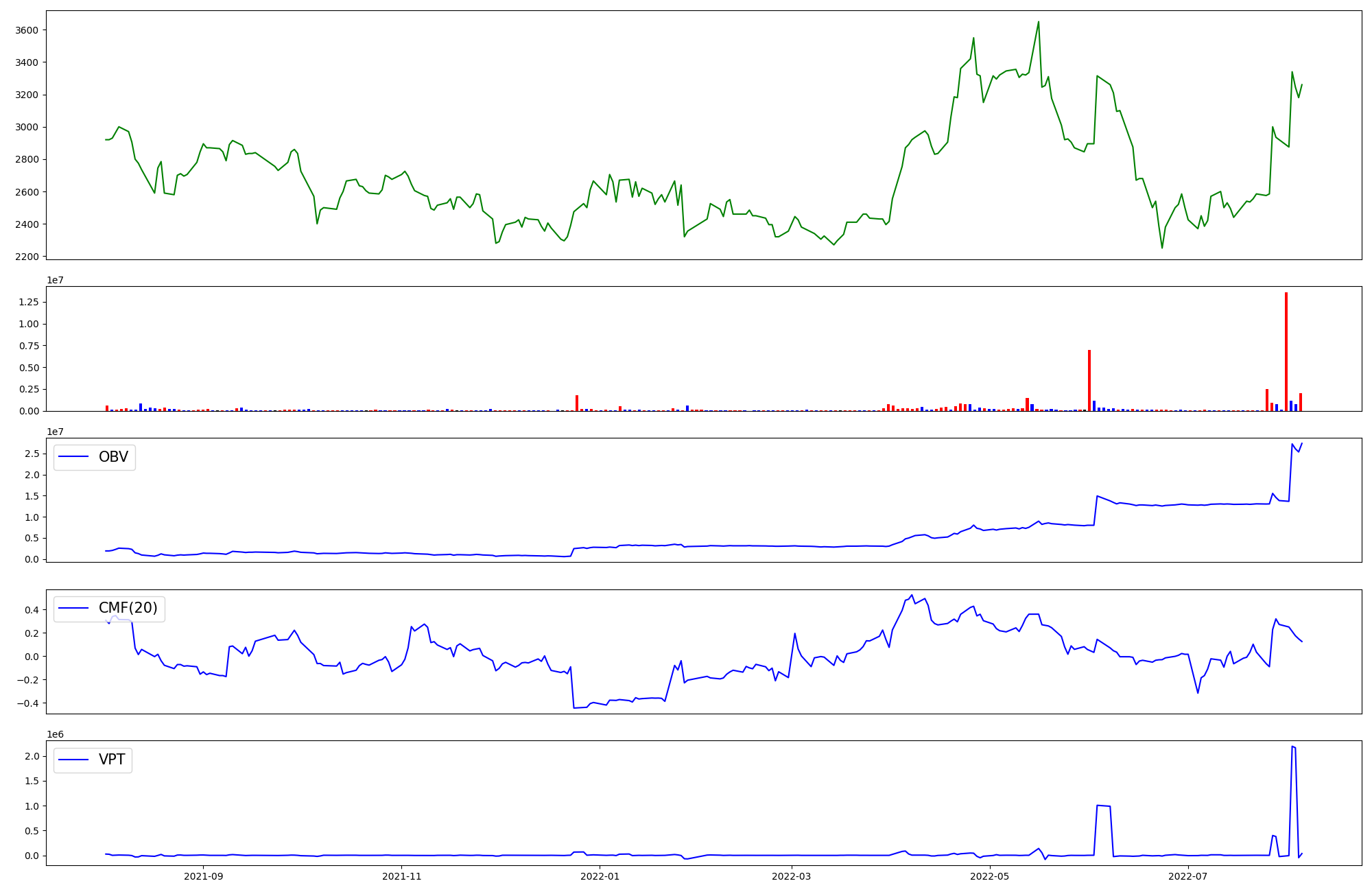
Task: Click the 2021-09 x-axis date label
Action: click(204, 876)
